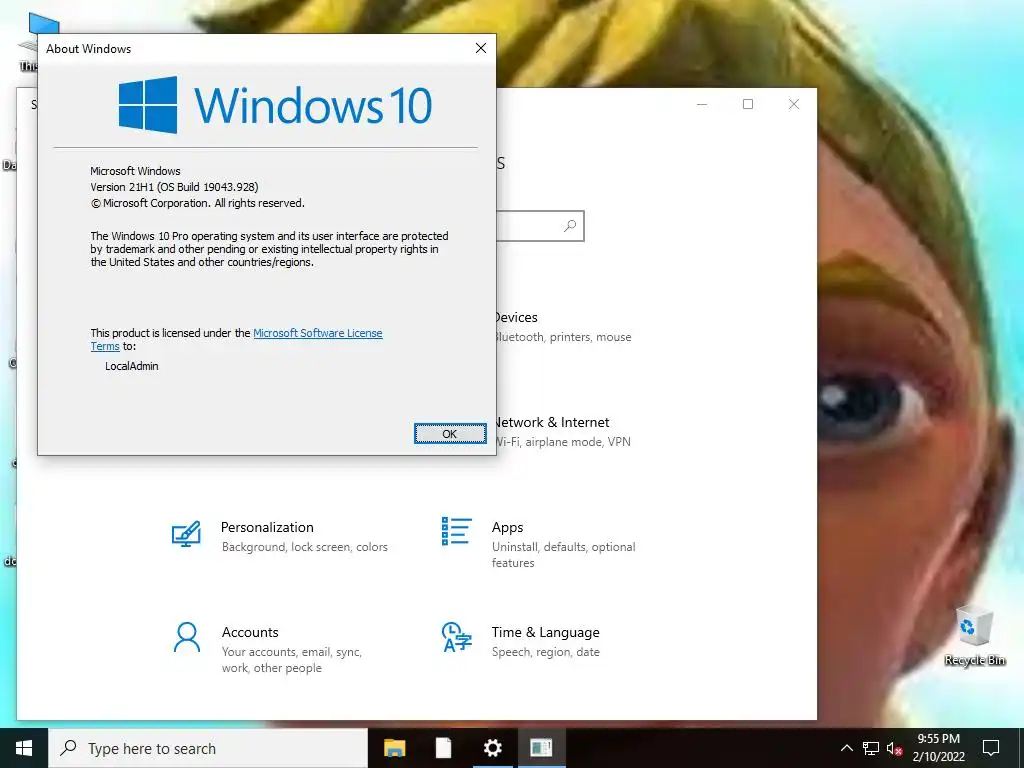Select Personalization category title

coord(267,527)
